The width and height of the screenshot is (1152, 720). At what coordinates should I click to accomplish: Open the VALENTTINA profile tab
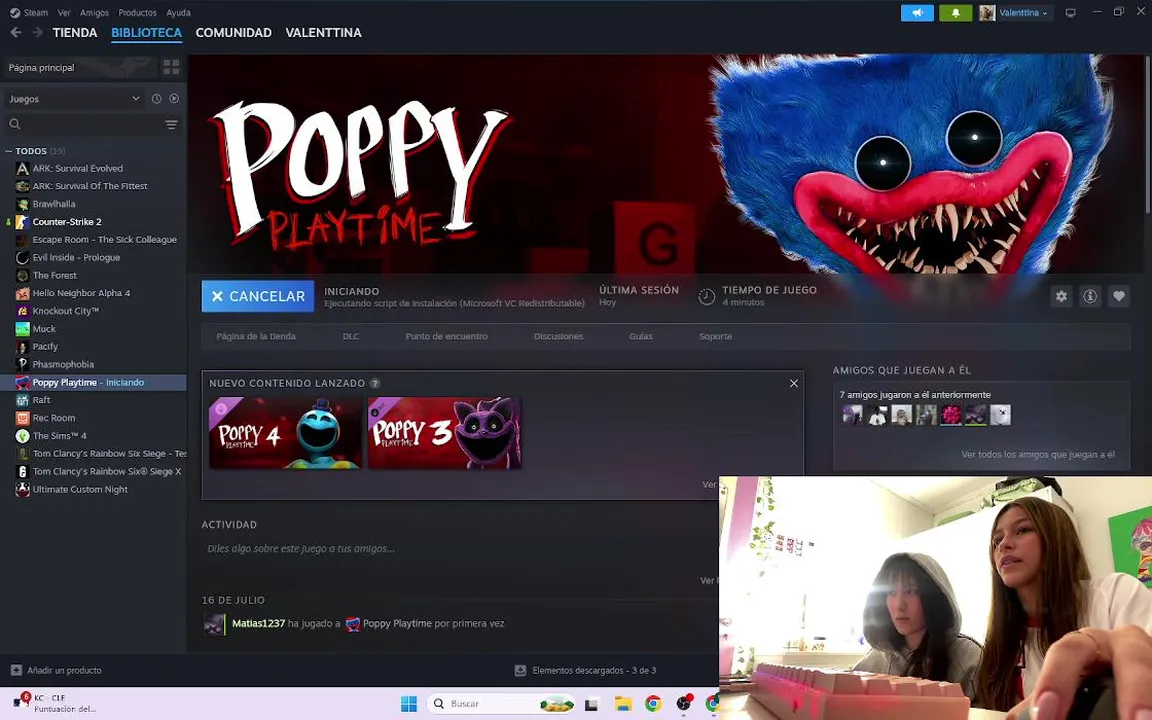[323, 32]
